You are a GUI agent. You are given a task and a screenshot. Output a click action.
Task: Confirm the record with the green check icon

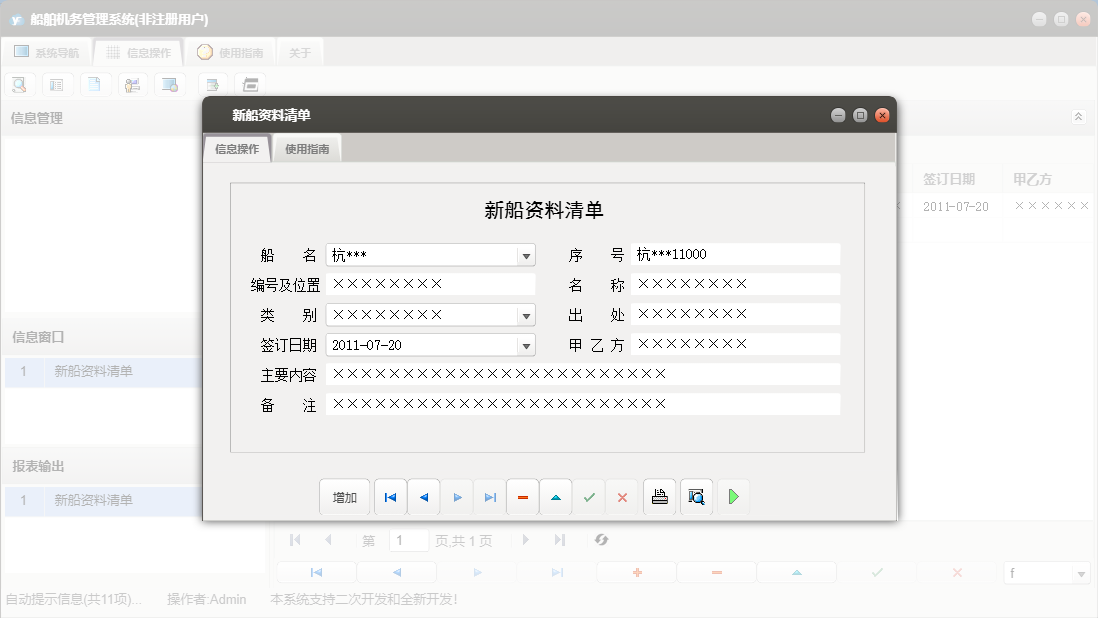coord(589,496)
